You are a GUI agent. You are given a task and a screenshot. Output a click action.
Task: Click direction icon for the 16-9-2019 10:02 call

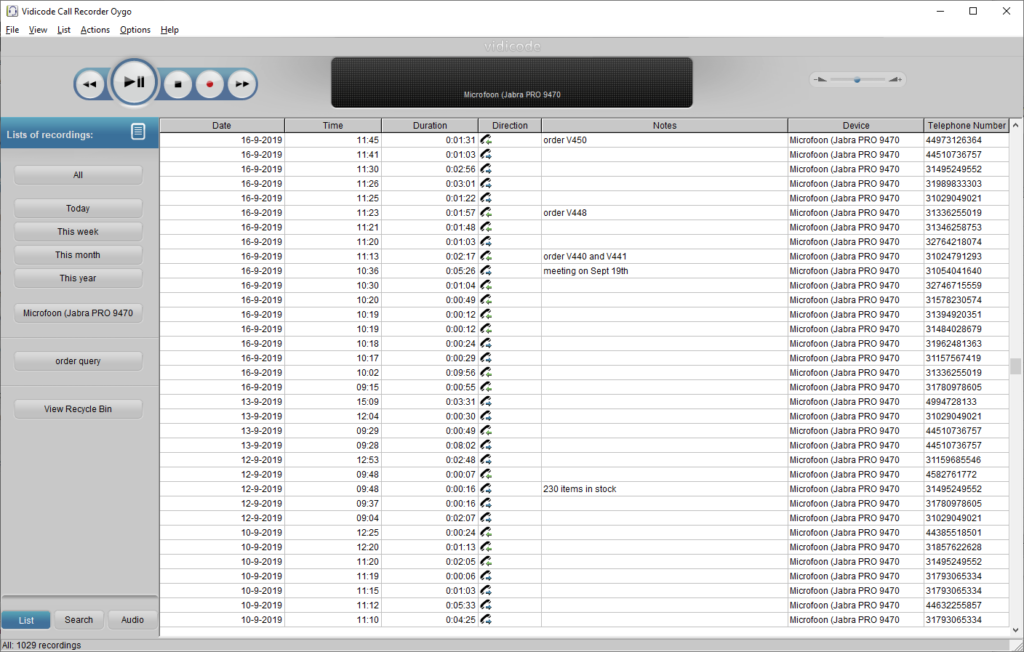[x=486, y=372]
